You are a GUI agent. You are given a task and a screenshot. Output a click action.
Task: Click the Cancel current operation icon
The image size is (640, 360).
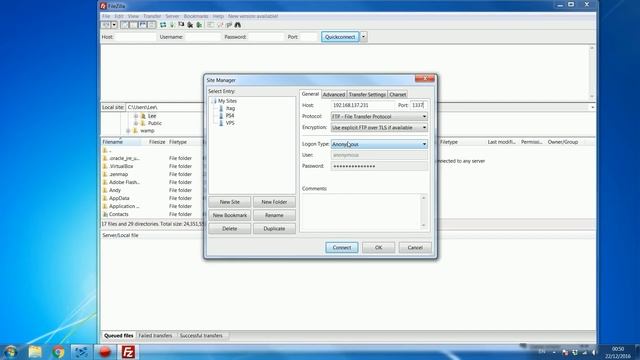181,24
